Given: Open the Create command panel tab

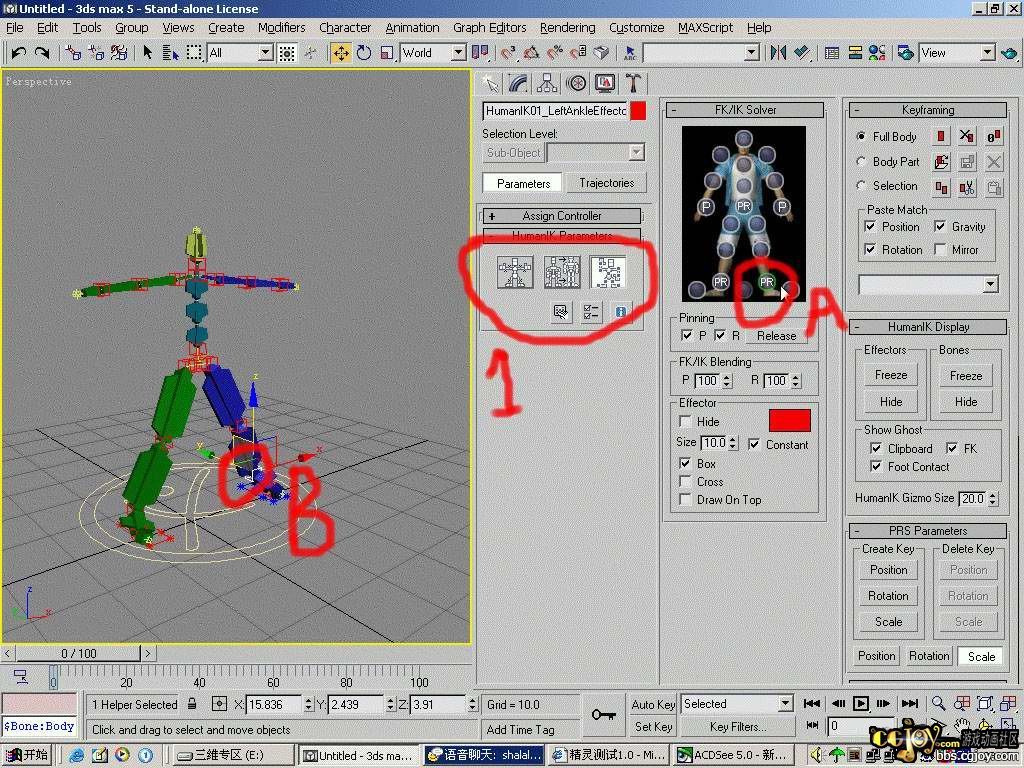Looking at the screenshot, I should point(490,83).
